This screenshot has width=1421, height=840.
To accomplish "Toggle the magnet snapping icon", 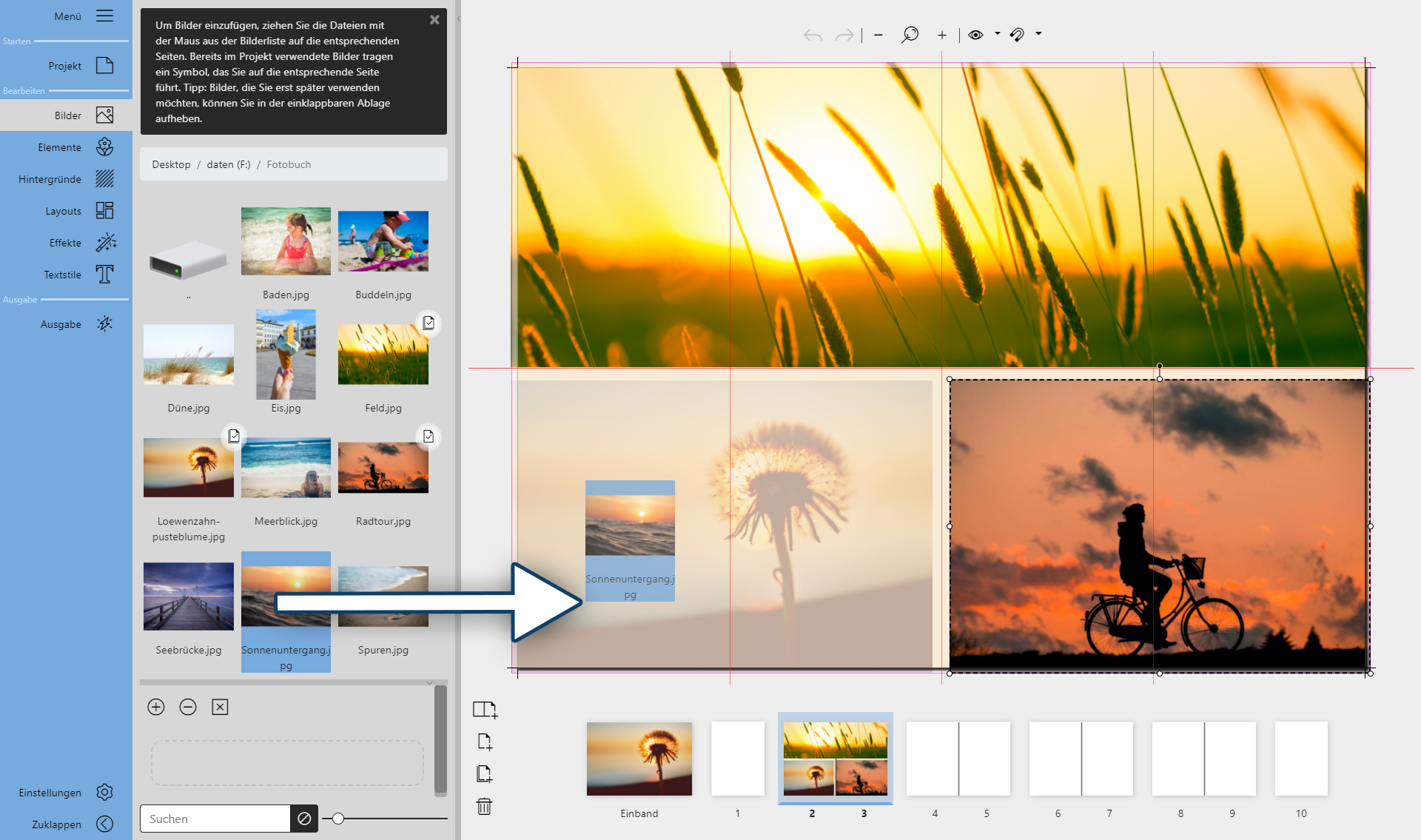I will pos(1017,35).
